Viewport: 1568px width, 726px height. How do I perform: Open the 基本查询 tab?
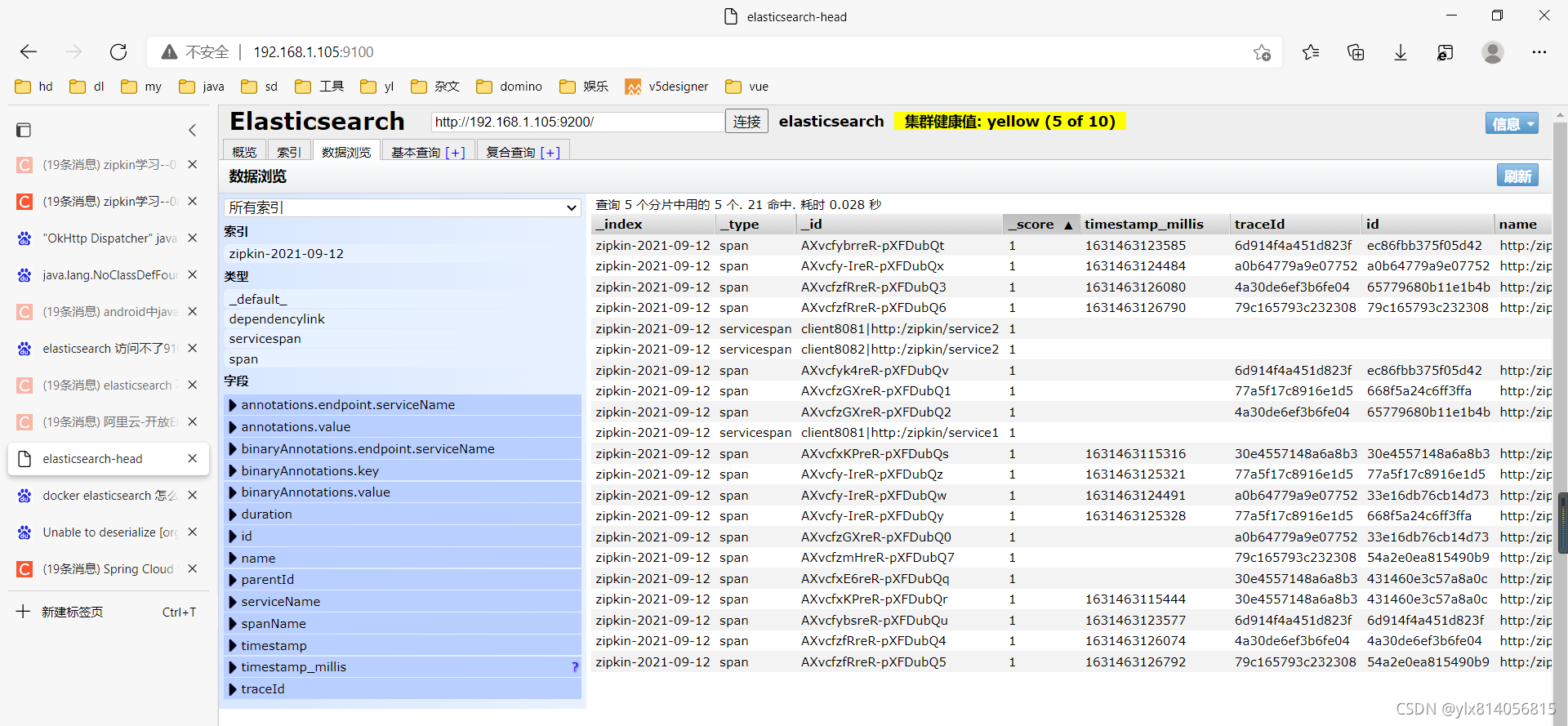(x=428, y=151)
